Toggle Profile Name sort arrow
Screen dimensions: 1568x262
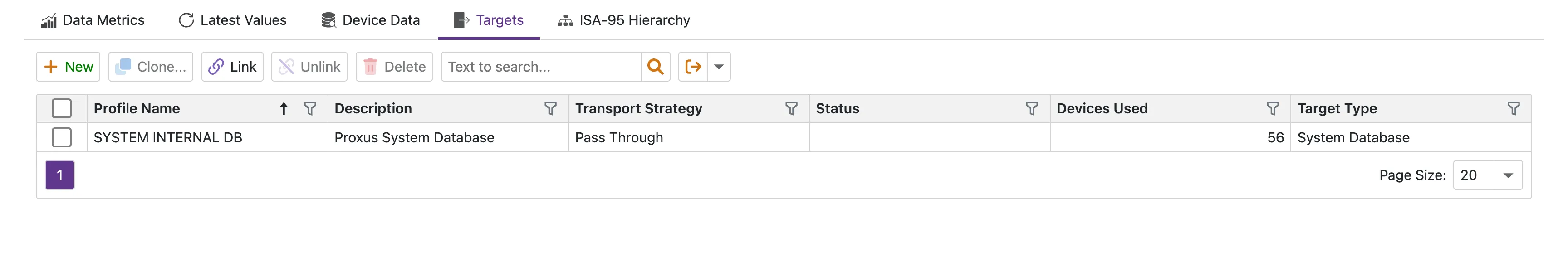pyautogui.click(x=284, y=109)
